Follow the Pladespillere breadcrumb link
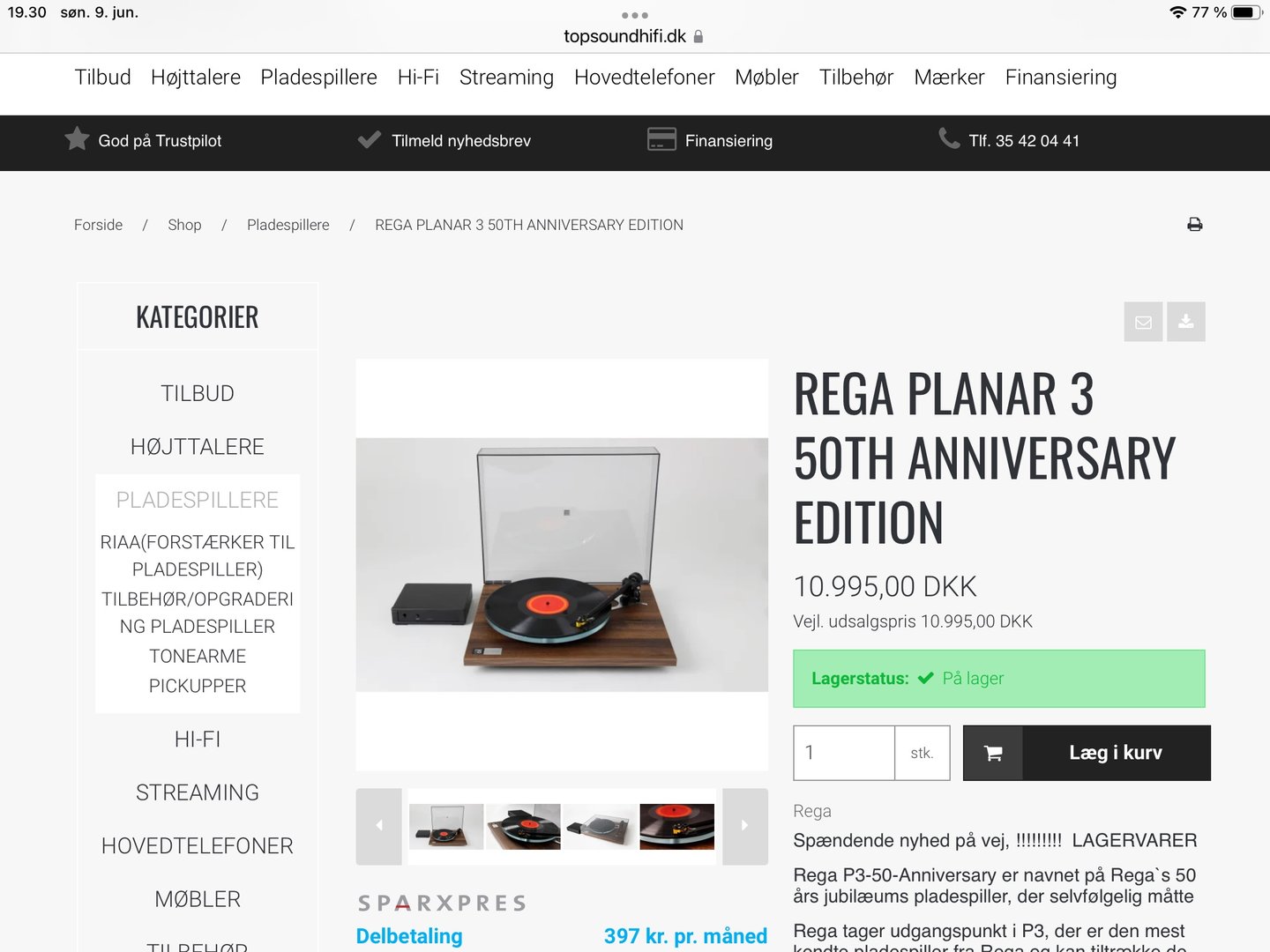Image resolution: width=1270 pixels, height=952 pixels. click(288, 225)
